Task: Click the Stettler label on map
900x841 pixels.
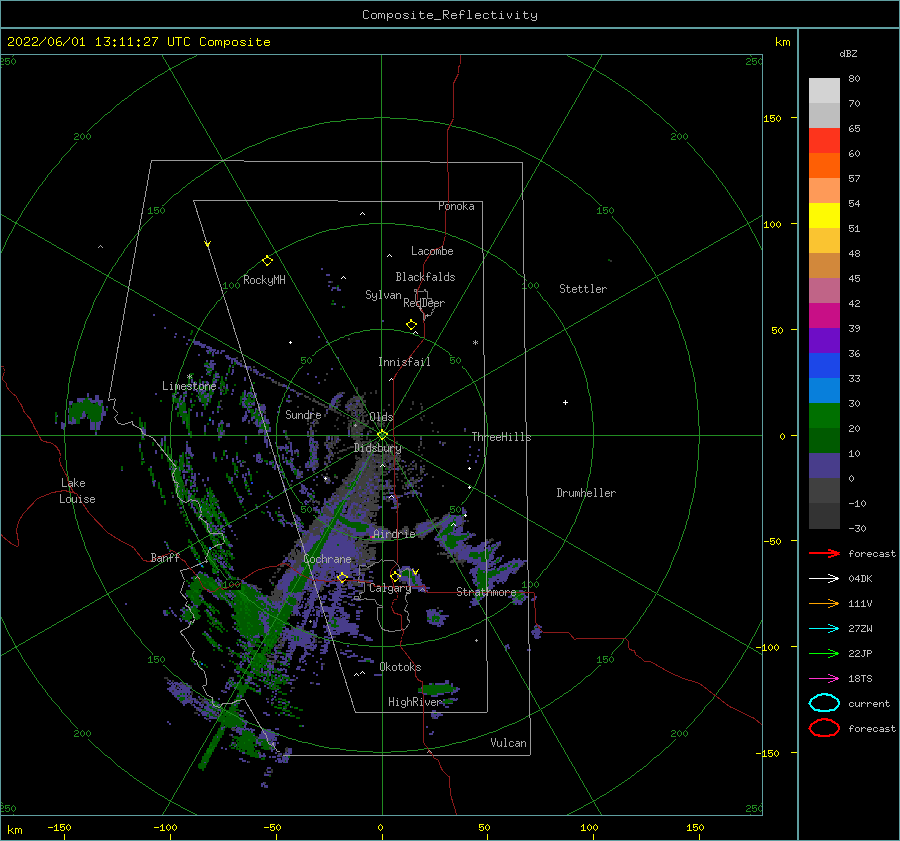Action: point(583,289)
